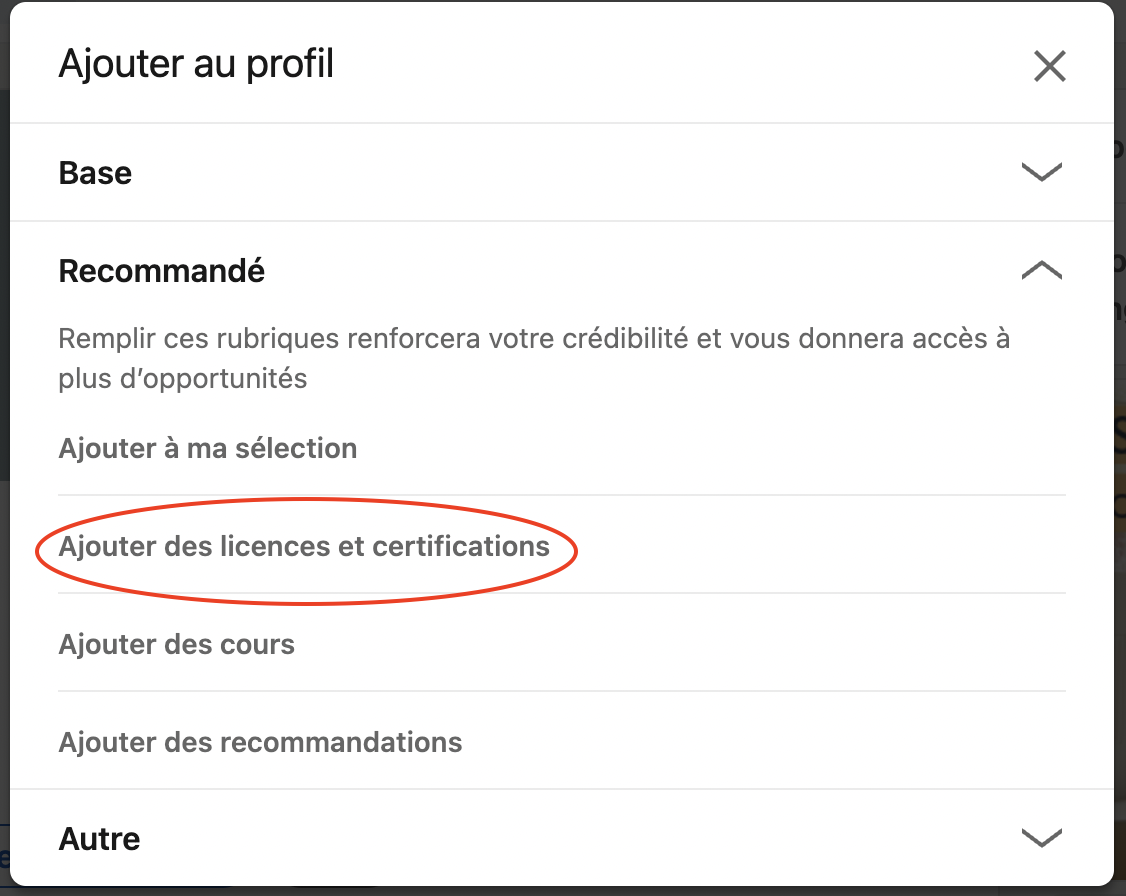Click blank space in the Ajouter des cours row
The image size is (1126, 896).
click(x=700, y=644)
